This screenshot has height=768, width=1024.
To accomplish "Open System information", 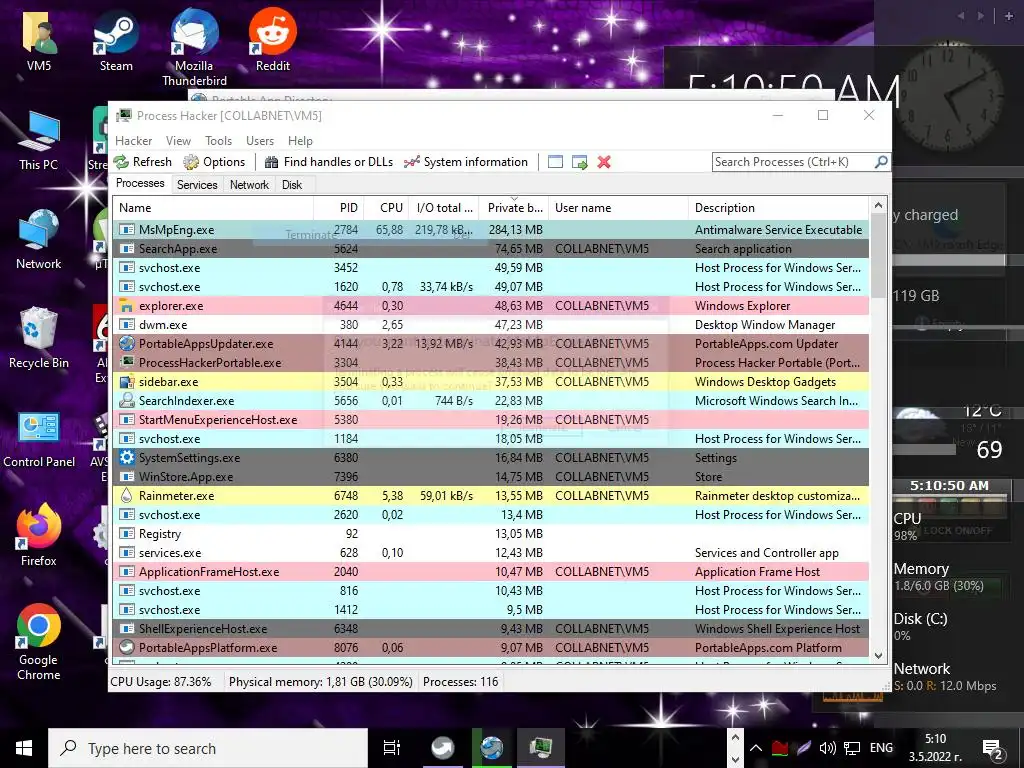I will point(466,162).
